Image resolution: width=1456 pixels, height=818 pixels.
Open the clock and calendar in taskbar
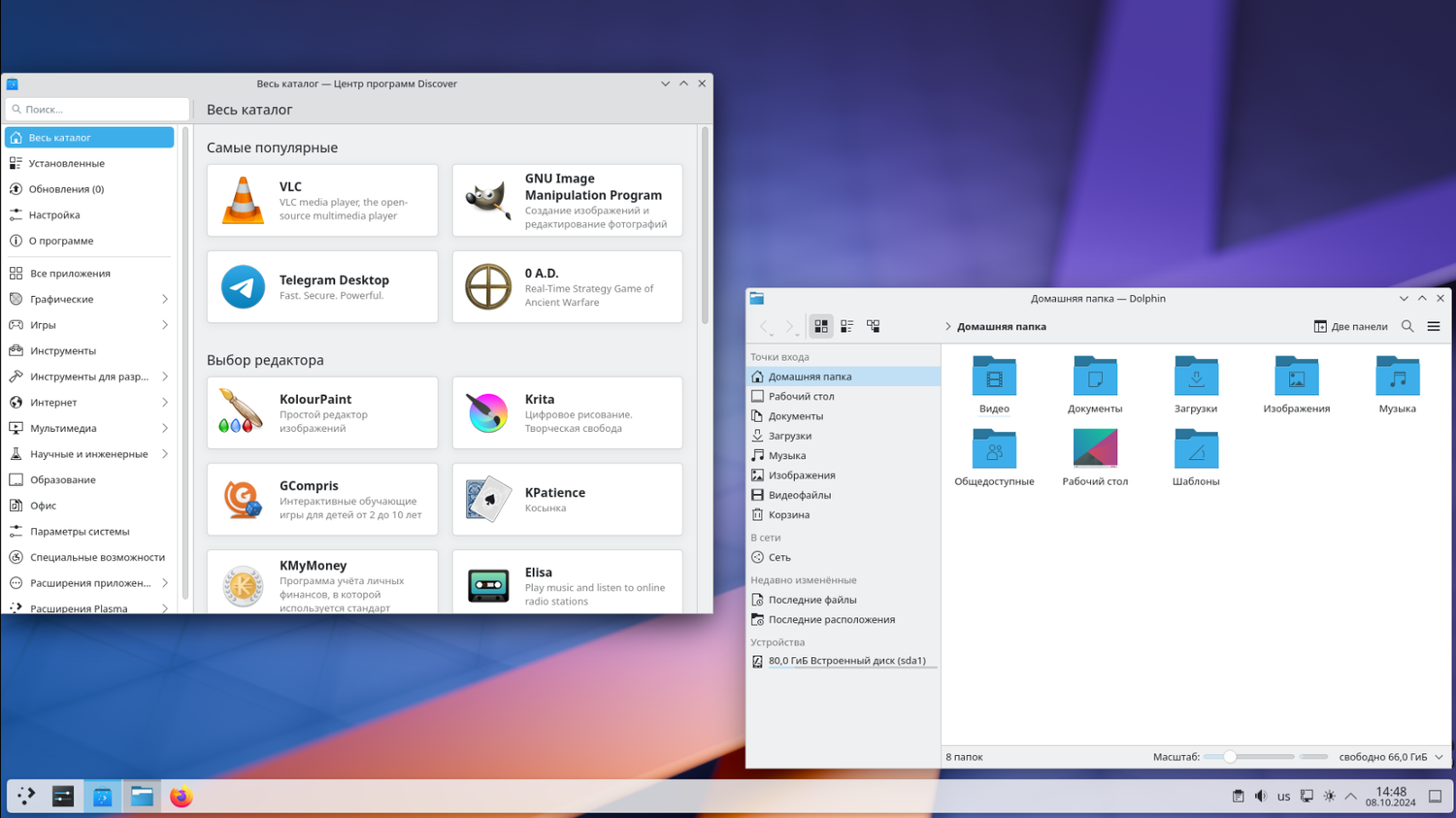tap(1391, 797)
